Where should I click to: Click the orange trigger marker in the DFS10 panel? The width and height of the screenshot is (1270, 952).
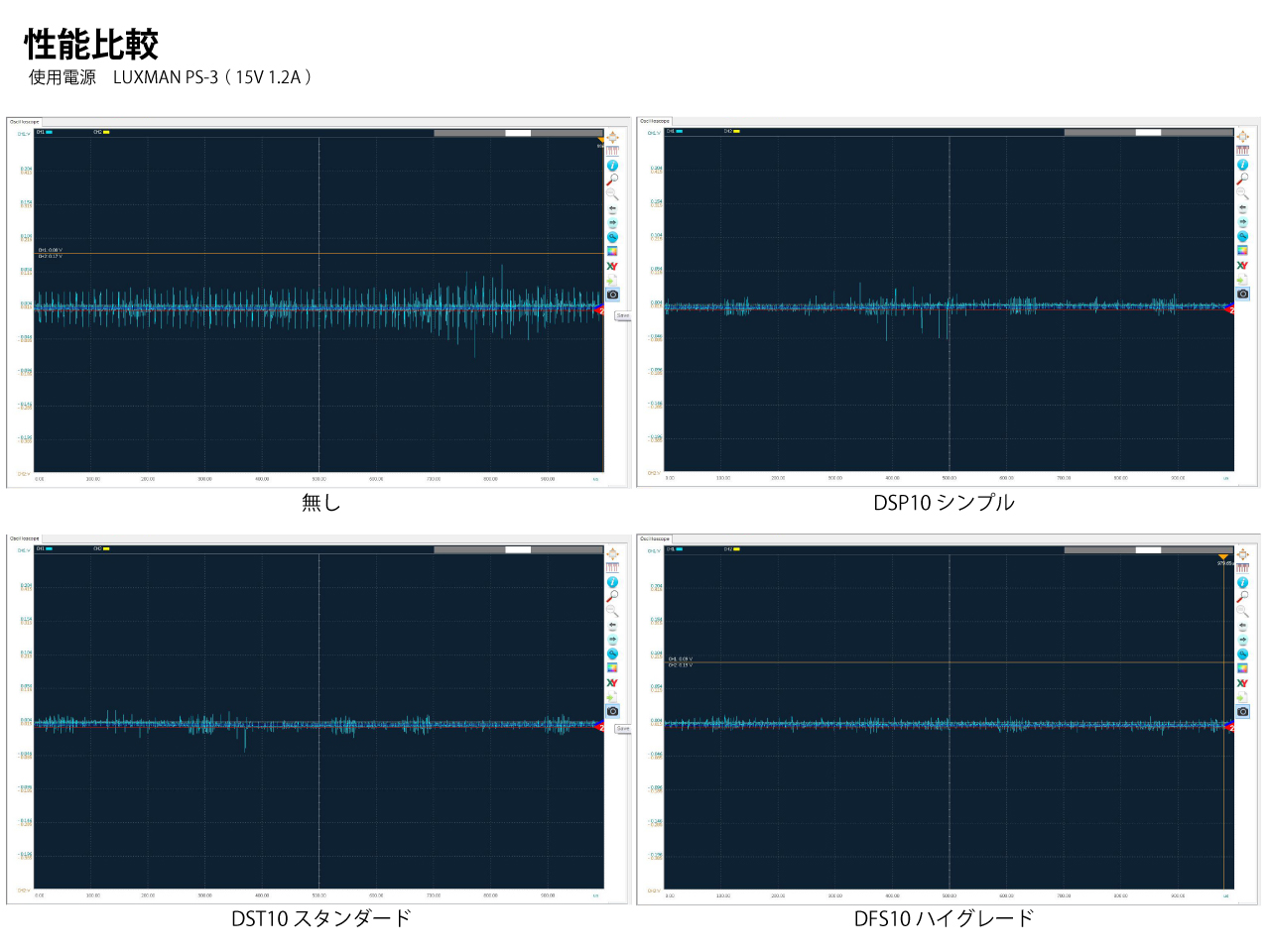tap(1222, 557)
